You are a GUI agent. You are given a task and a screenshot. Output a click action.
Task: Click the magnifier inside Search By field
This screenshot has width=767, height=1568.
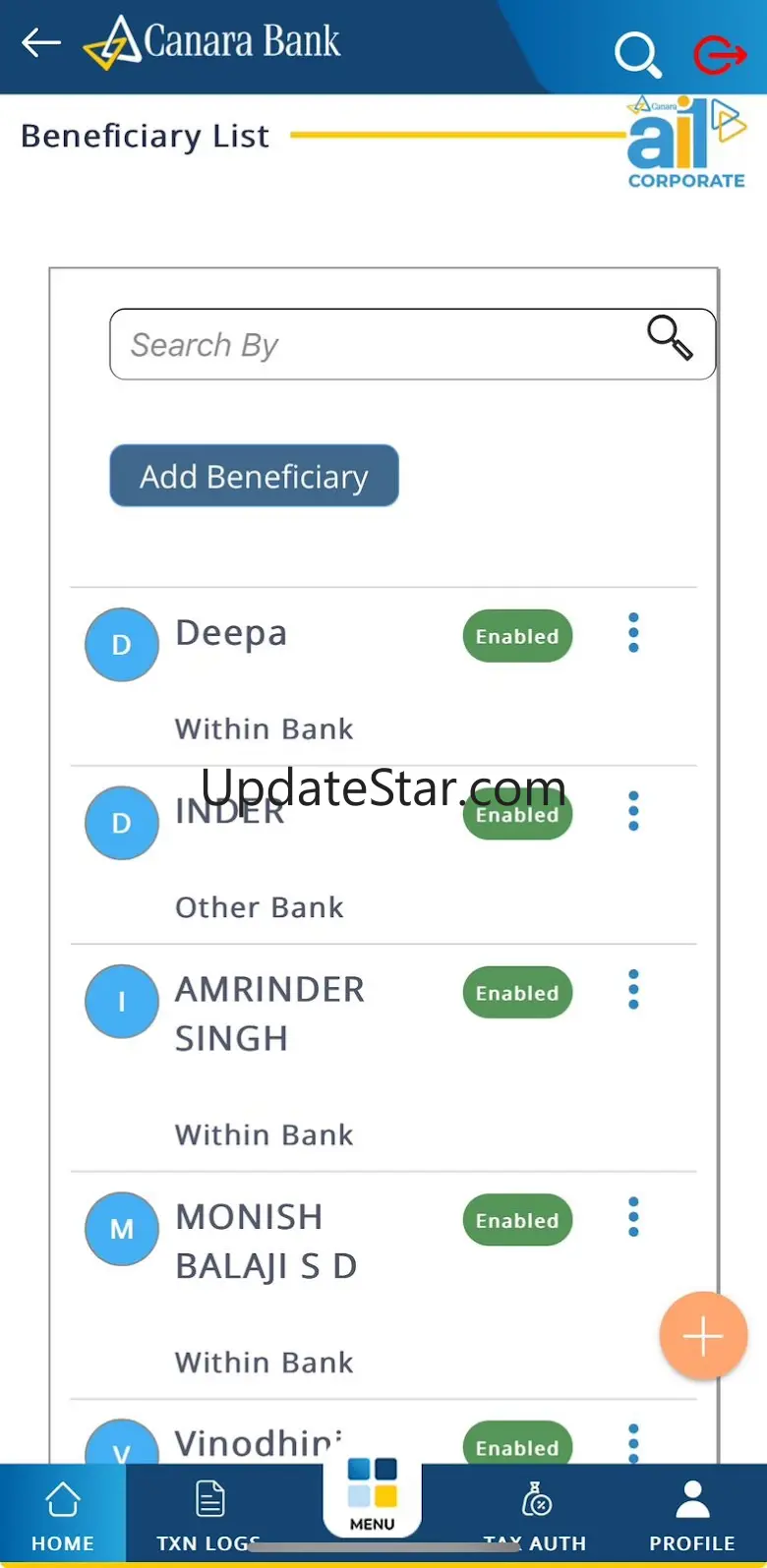coord(670,338)
